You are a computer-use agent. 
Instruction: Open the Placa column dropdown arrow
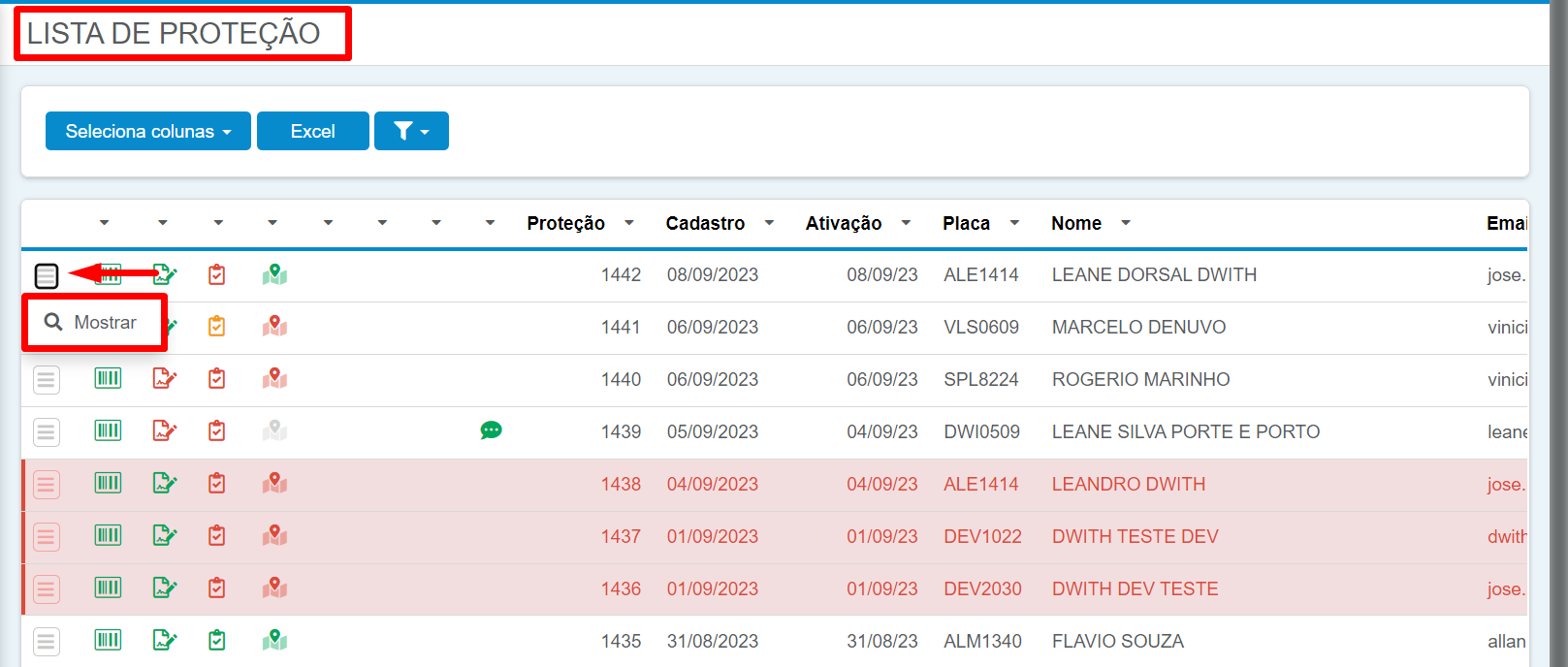(1015, 223)
